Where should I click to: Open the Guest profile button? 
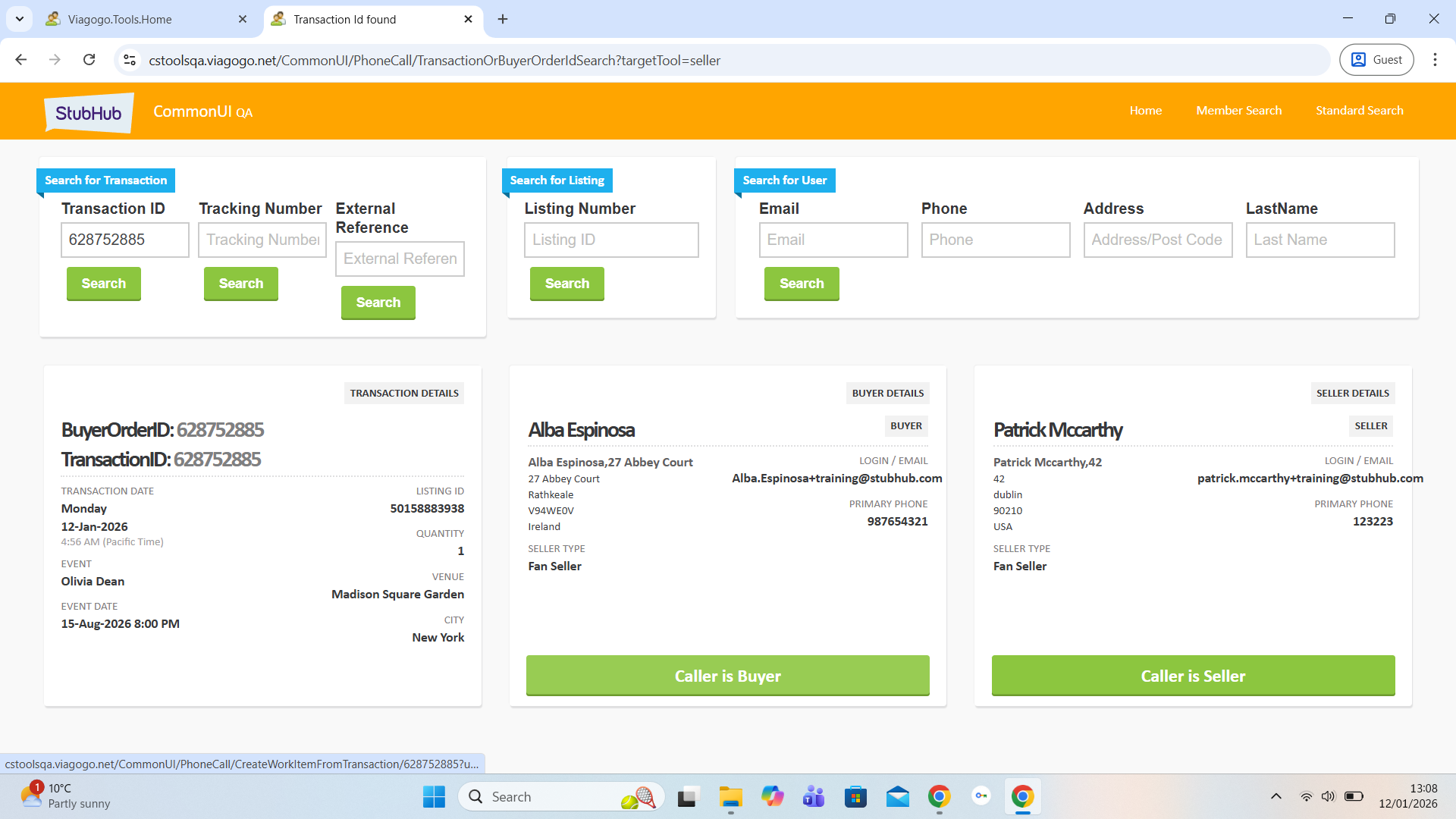[1376, 60]
